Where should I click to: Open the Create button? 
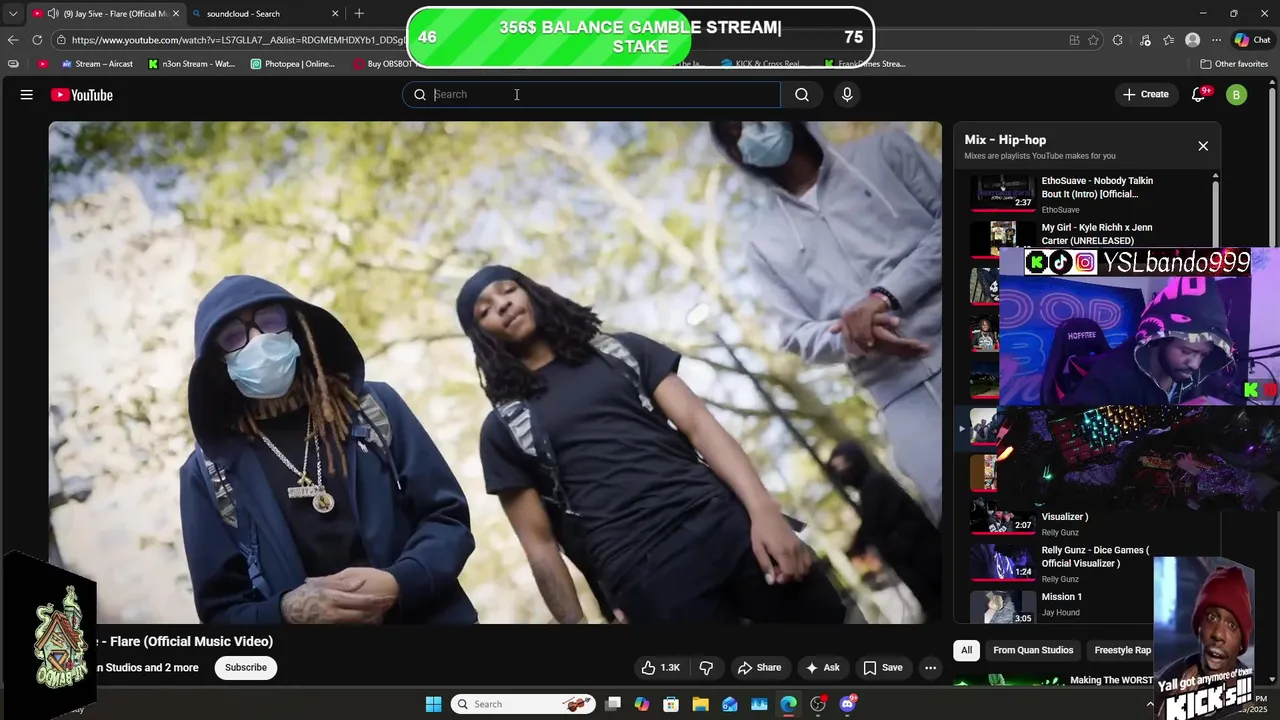point(1146,94)
